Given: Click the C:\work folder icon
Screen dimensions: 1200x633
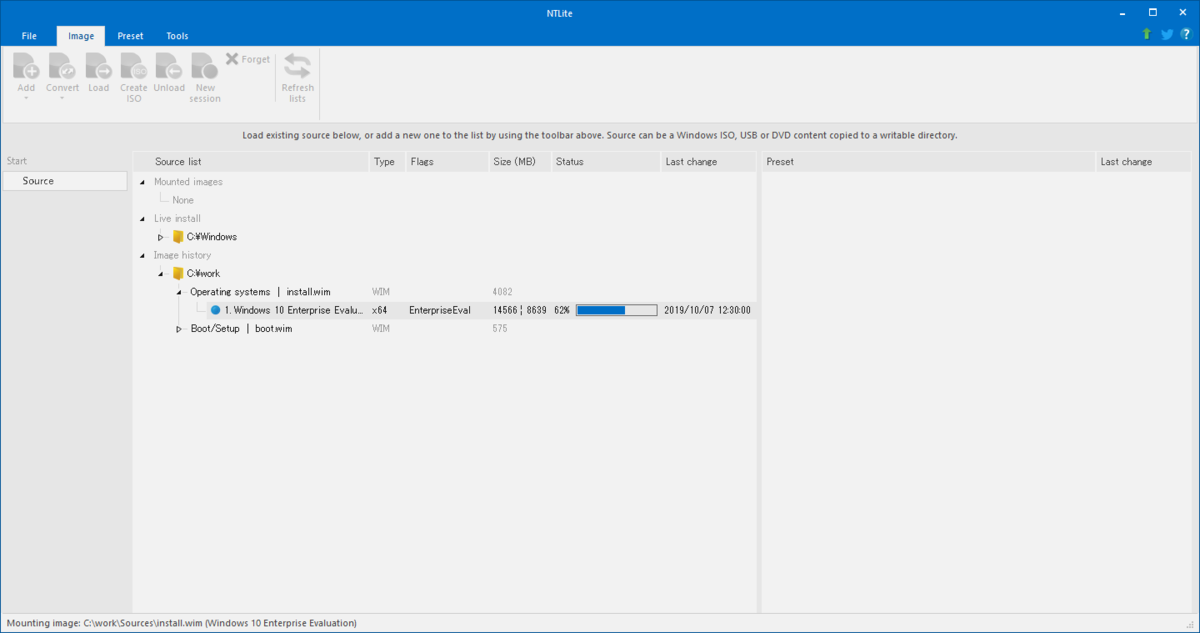Looking at the screenshot, I should point(178,273).
